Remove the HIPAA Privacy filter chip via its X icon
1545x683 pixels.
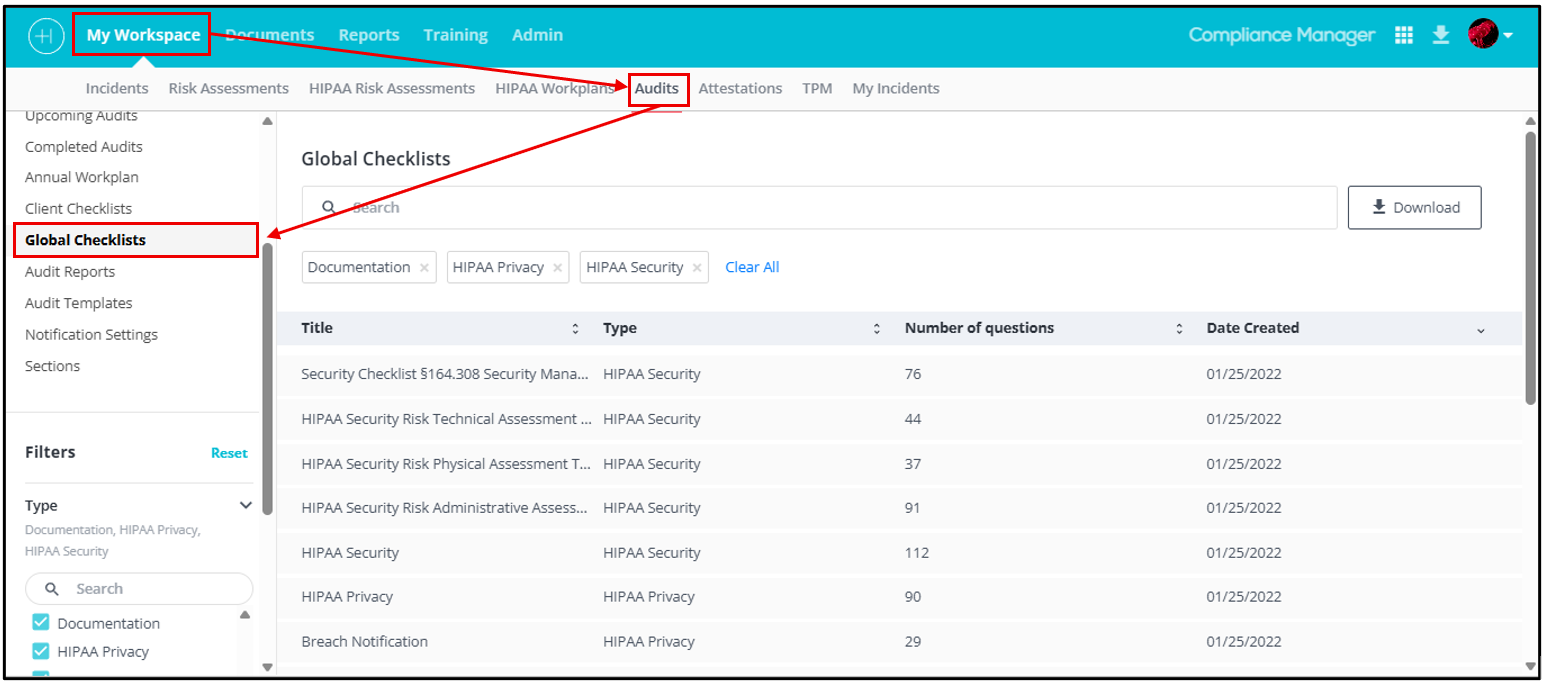tap(559, 267)
